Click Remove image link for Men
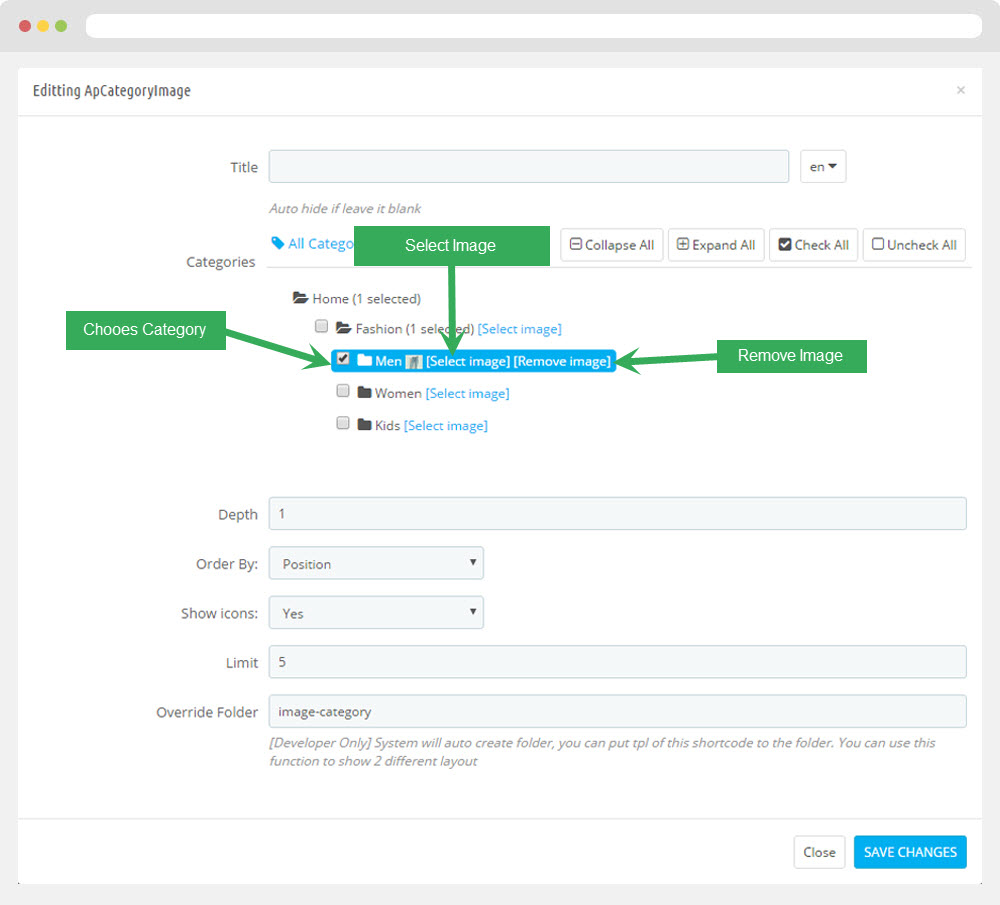The width and height of the screenshot is (1000, 905). [x=562, y=361]
